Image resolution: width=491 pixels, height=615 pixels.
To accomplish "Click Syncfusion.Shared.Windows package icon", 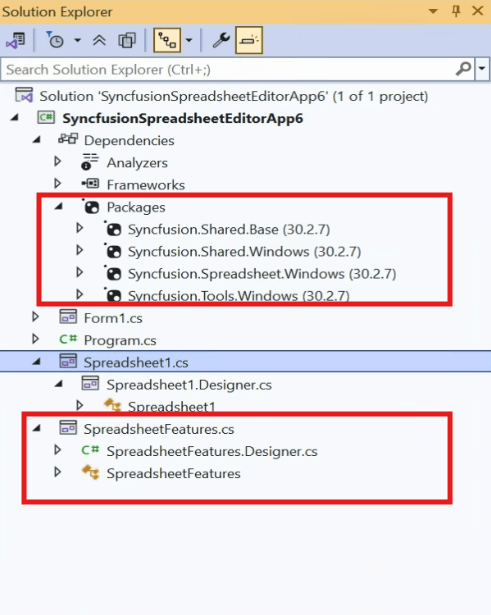I will coord(113,251).
